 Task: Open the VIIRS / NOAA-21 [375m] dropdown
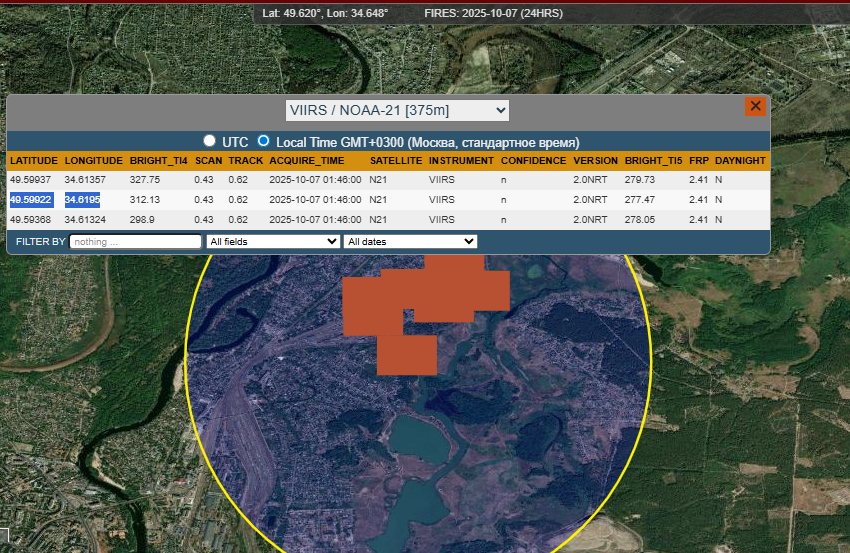397,110
